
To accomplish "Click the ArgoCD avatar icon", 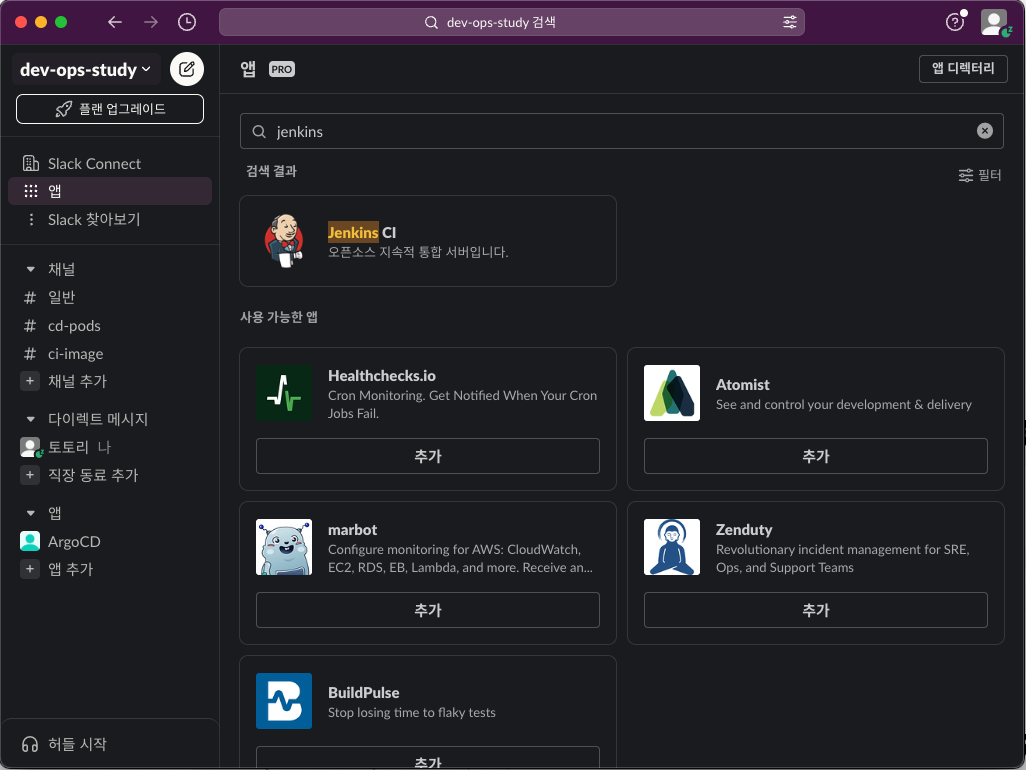I will pos(29,541).
